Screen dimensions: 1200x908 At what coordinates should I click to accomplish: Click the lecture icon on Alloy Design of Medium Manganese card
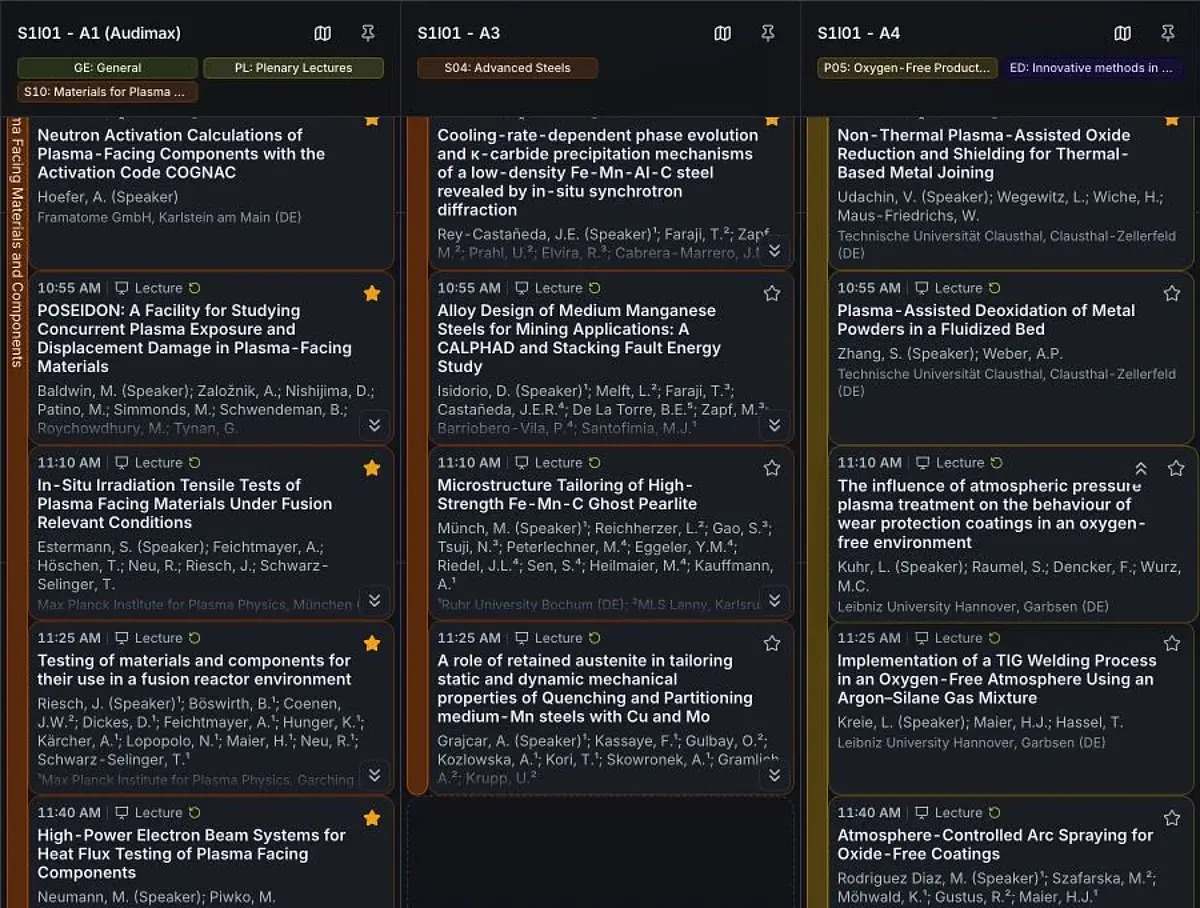[521, 288]
